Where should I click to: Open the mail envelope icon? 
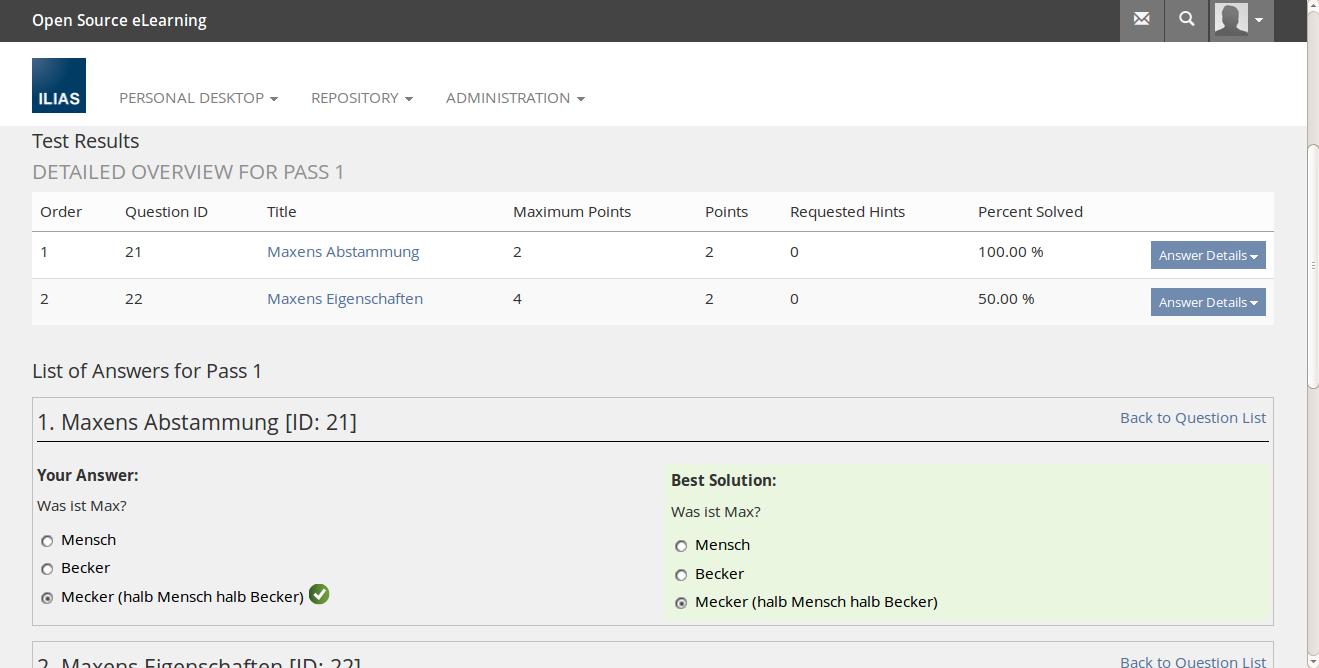tap(1141, 20)
